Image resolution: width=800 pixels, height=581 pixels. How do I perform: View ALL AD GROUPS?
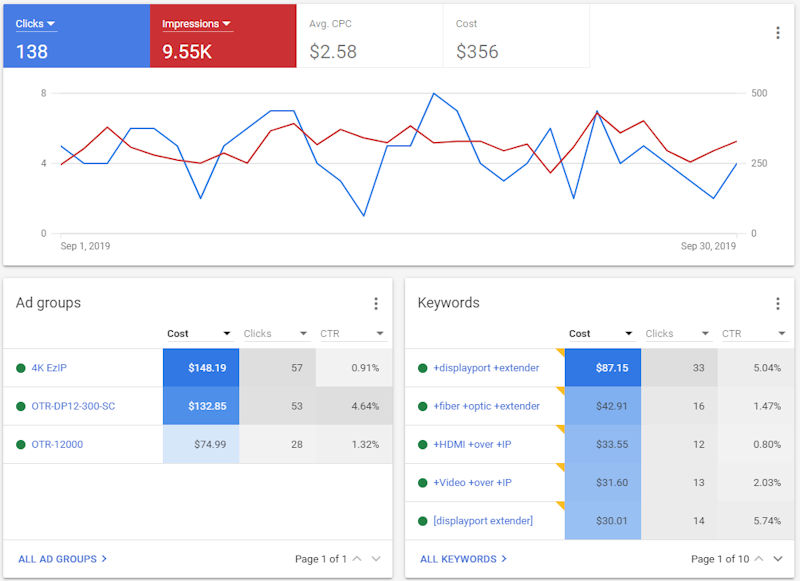click(x=62, y=559)
